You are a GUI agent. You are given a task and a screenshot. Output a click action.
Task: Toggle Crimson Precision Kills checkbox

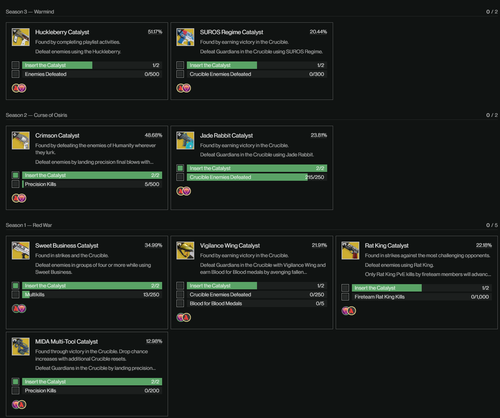[15, 184]
